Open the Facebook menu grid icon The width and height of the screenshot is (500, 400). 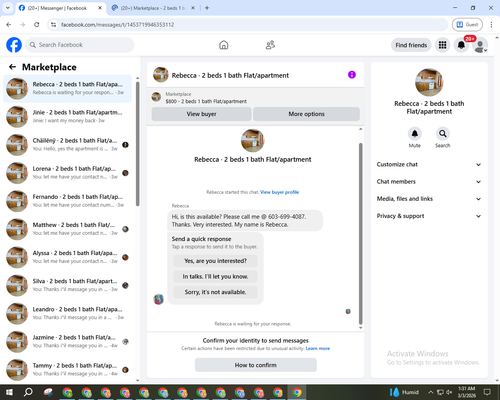pos(442,45)
